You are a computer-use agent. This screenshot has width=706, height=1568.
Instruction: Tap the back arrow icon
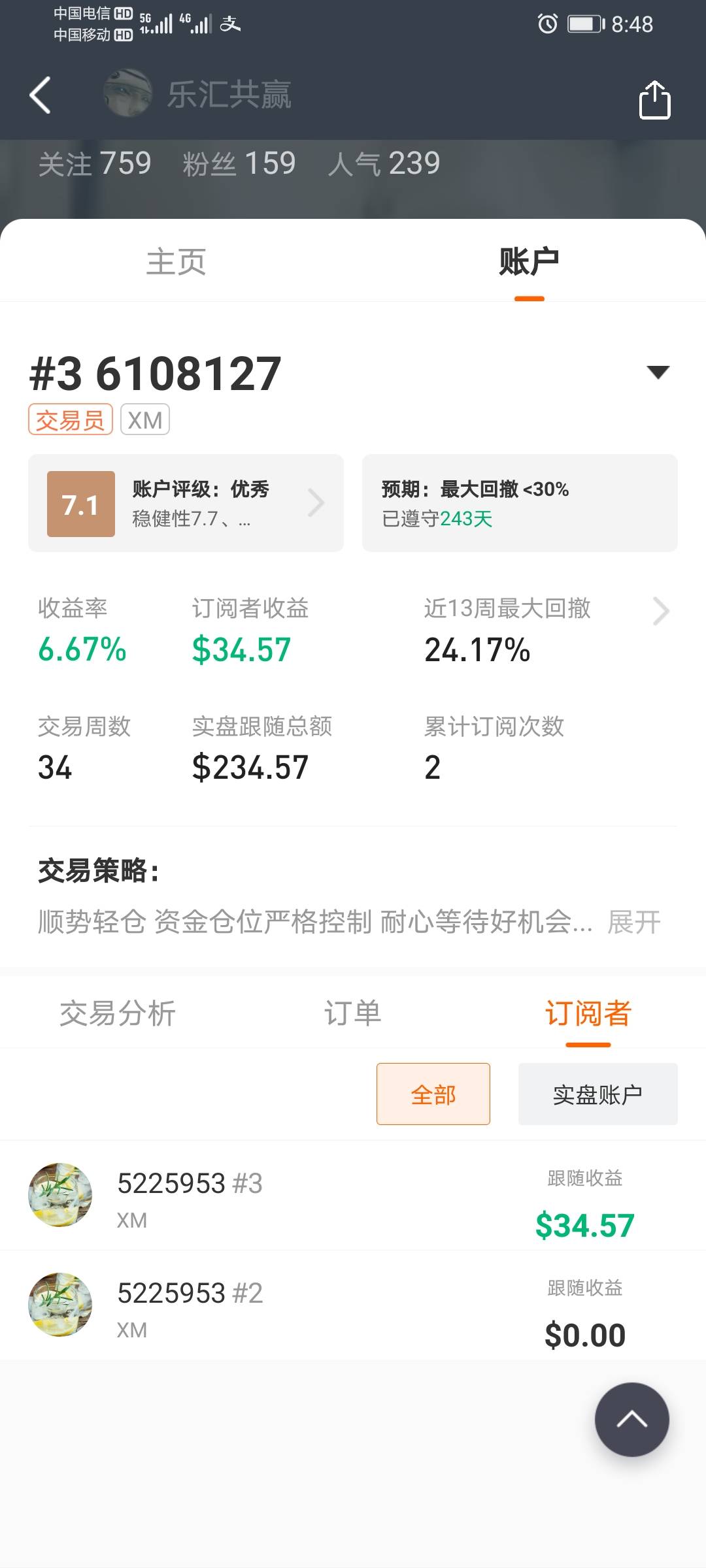click(41, 95)
